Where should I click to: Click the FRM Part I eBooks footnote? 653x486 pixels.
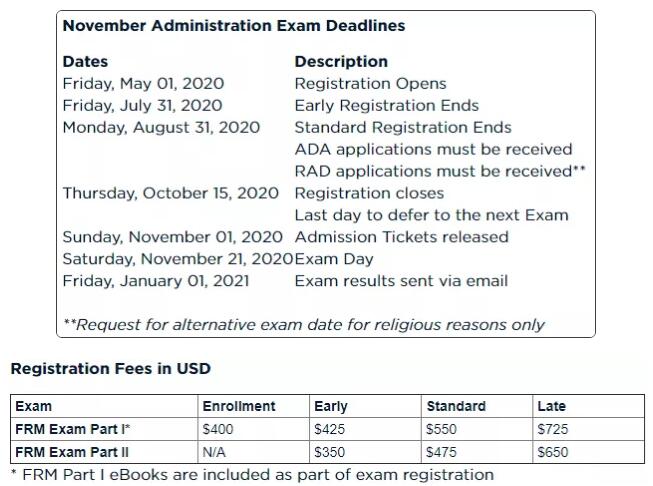tap(252, 474)
